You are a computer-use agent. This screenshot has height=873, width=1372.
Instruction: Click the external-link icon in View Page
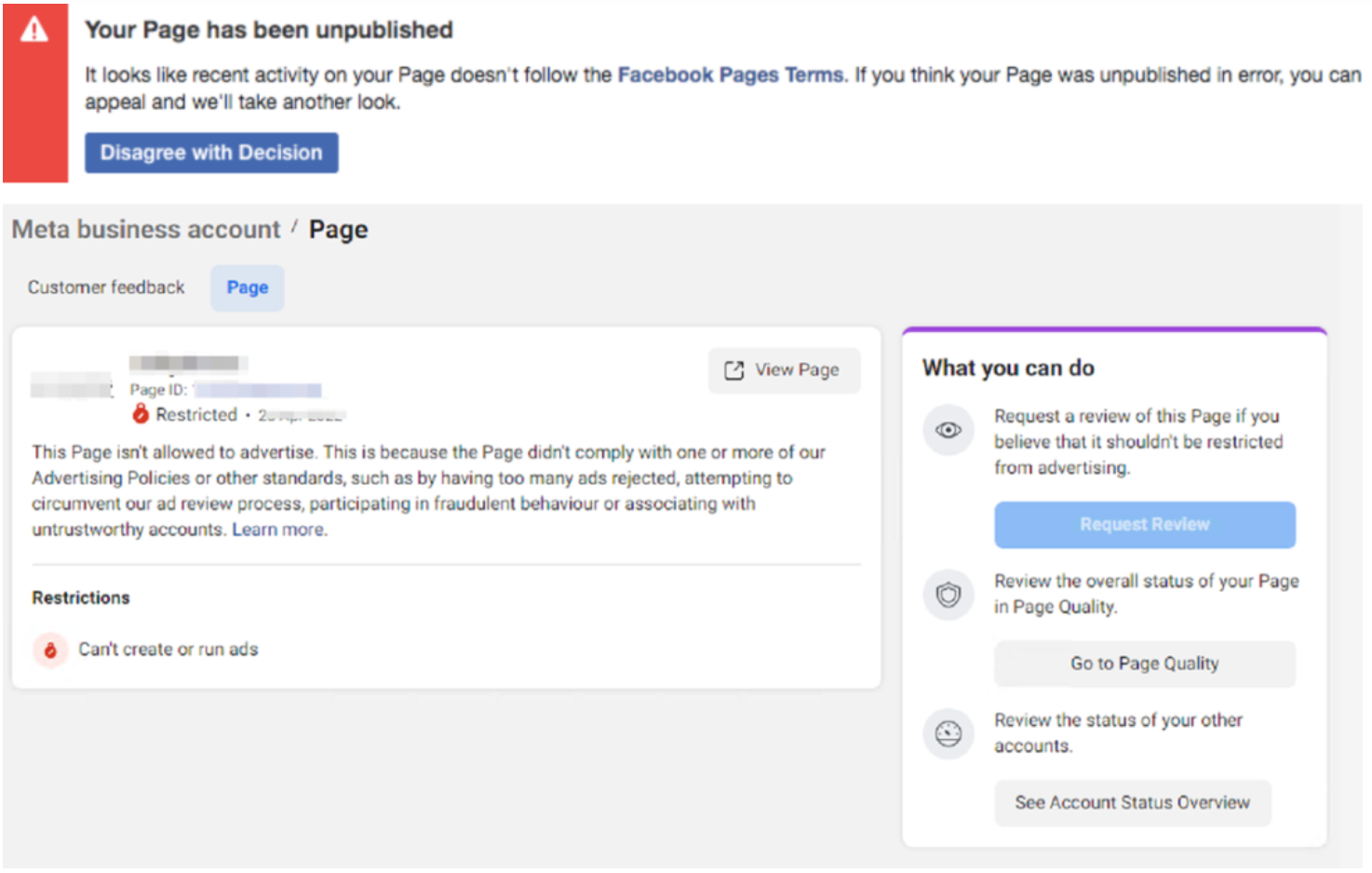(x=734, y=370)
